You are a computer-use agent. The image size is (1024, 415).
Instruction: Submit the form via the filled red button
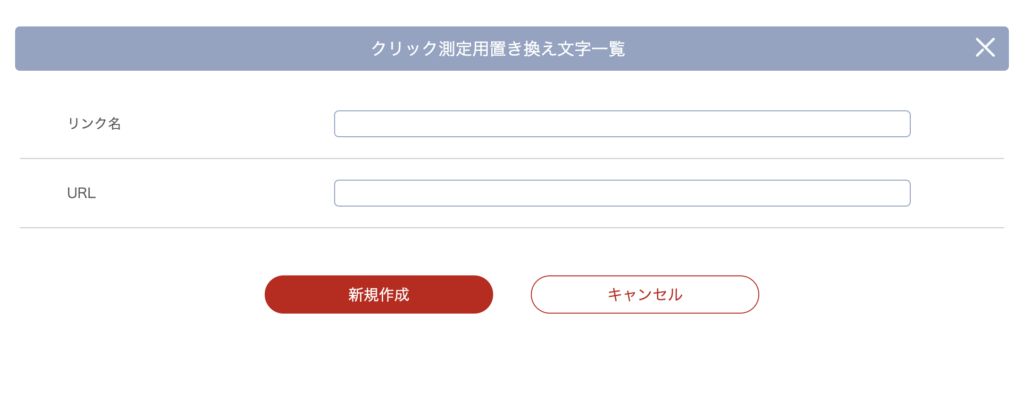[x=378, y=295]
